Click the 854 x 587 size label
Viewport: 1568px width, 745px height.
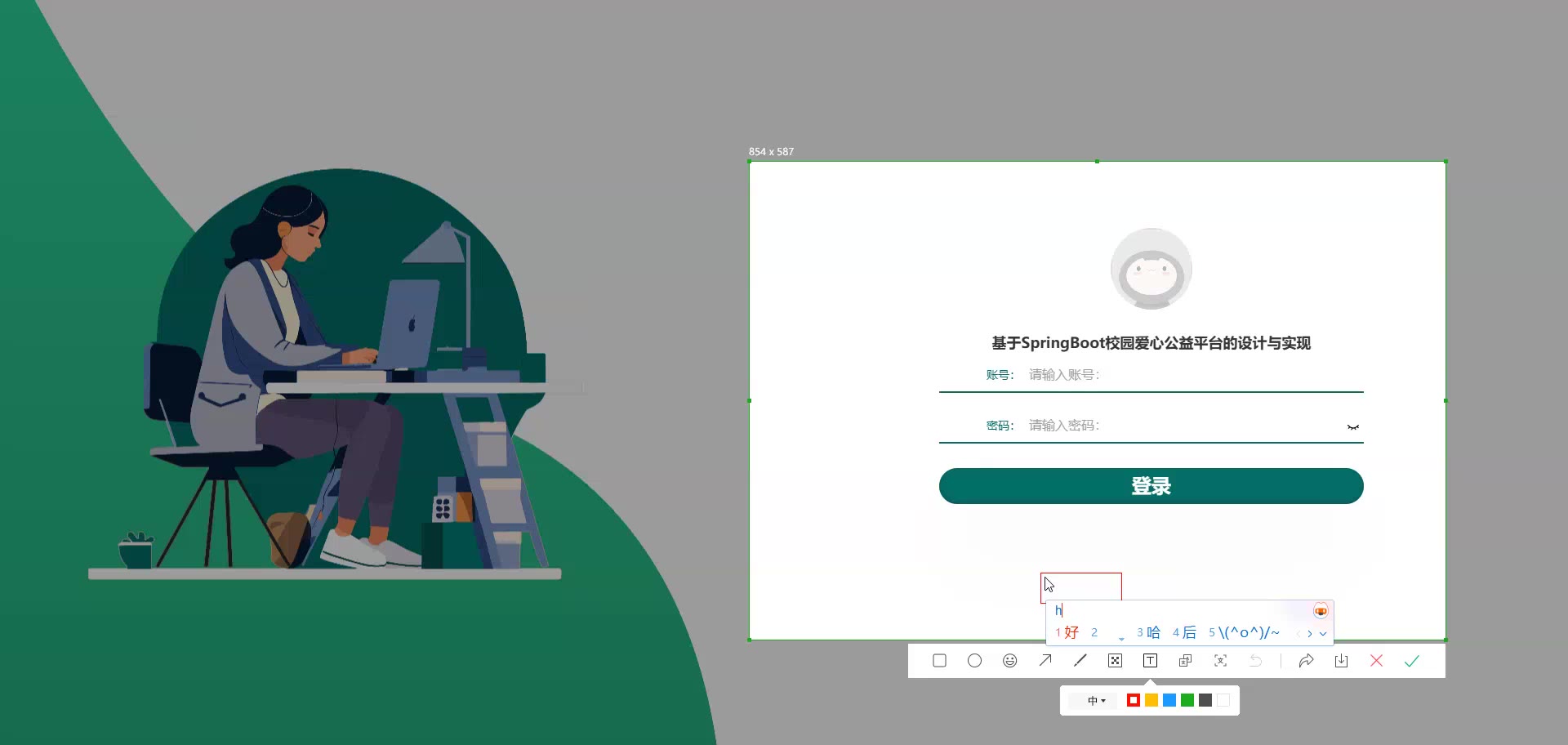771,152
